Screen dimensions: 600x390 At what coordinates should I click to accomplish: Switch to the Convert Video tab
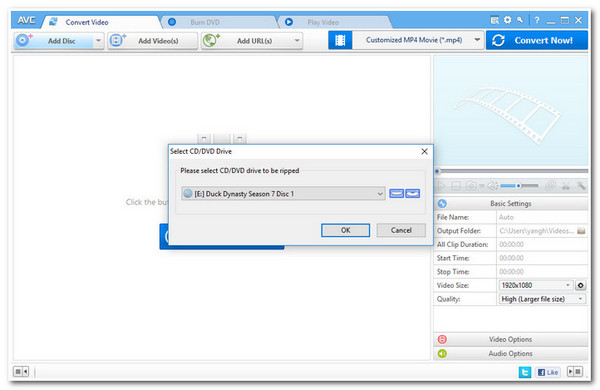click(87, 22)
